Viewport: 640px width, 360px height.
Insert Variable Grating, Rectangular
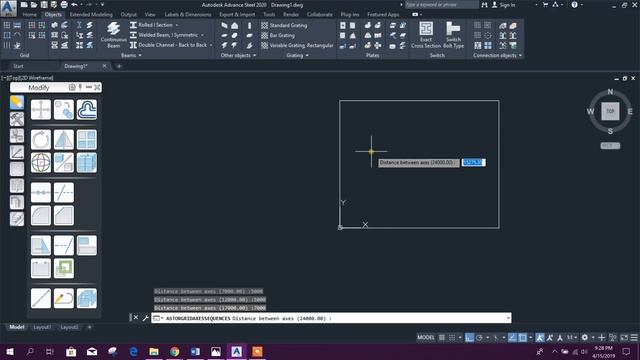(x=297, y=45)
